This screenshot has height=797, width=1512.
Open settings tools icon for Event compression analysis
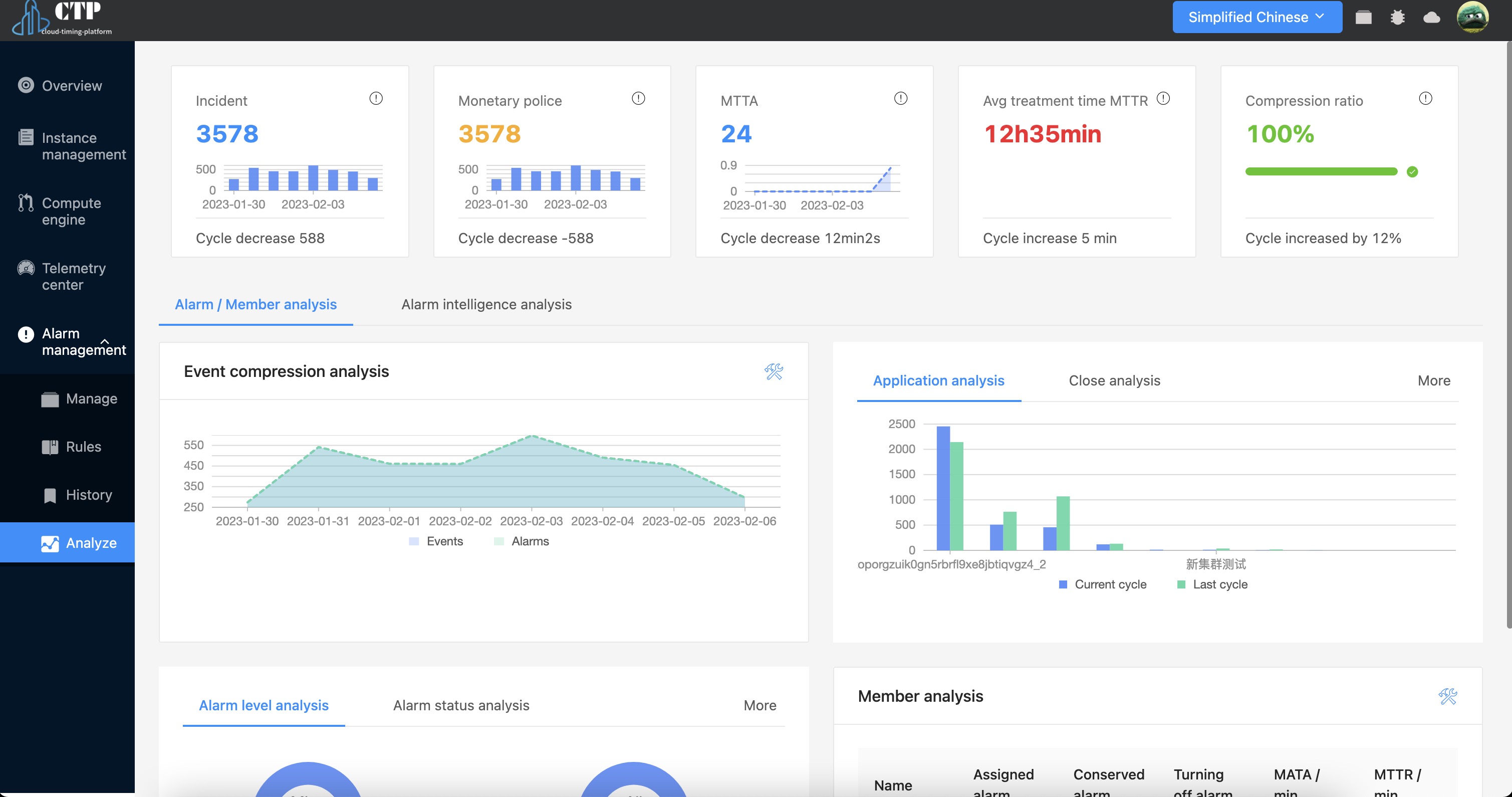coord(774,371)
